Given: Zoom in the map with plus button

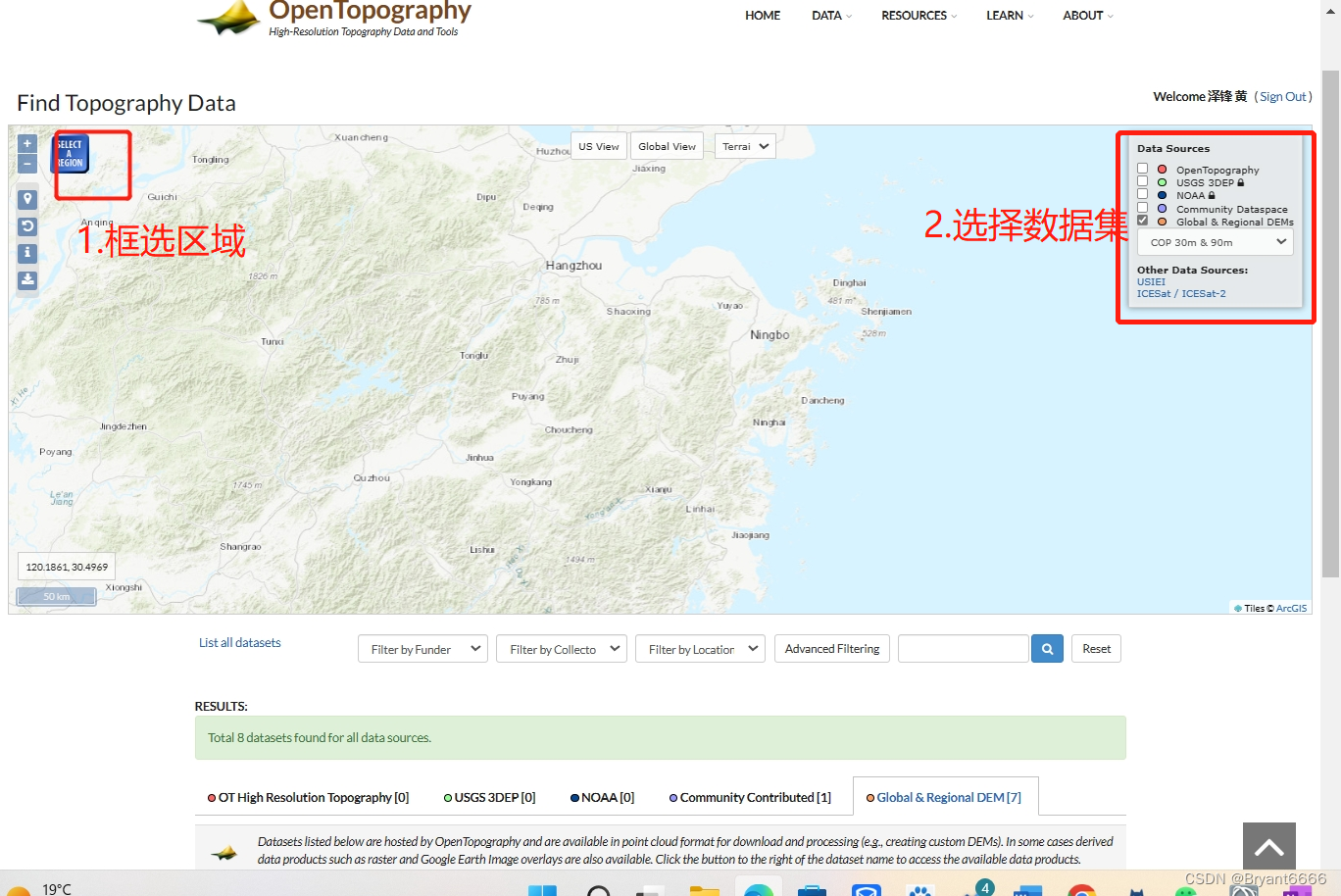Looking at the screenshot, I should pyautogui.click(x=27, y=143).
